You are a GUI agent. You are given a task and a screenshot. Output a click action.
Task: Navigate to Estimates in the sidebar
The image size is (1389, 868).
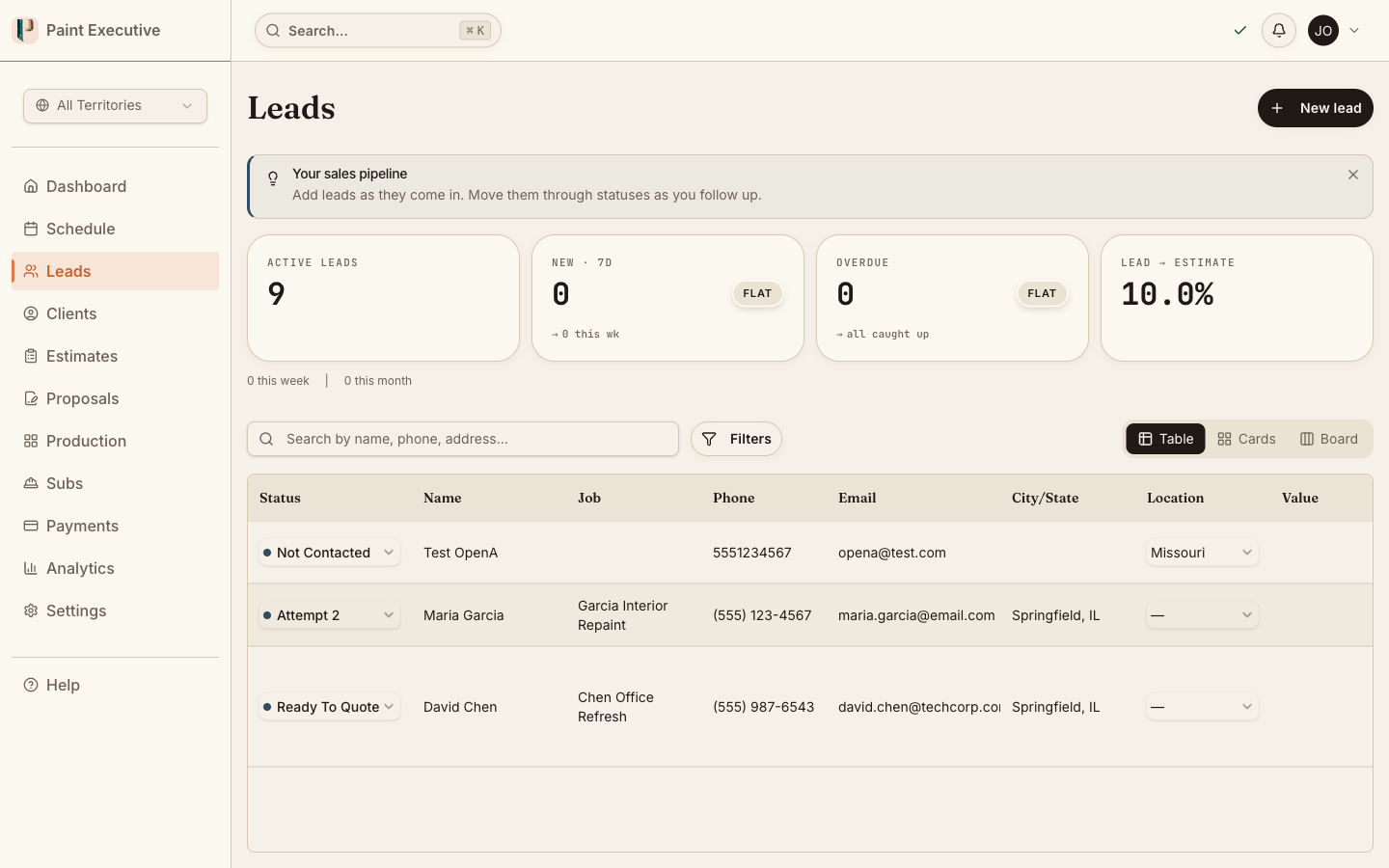coord(115,356)
